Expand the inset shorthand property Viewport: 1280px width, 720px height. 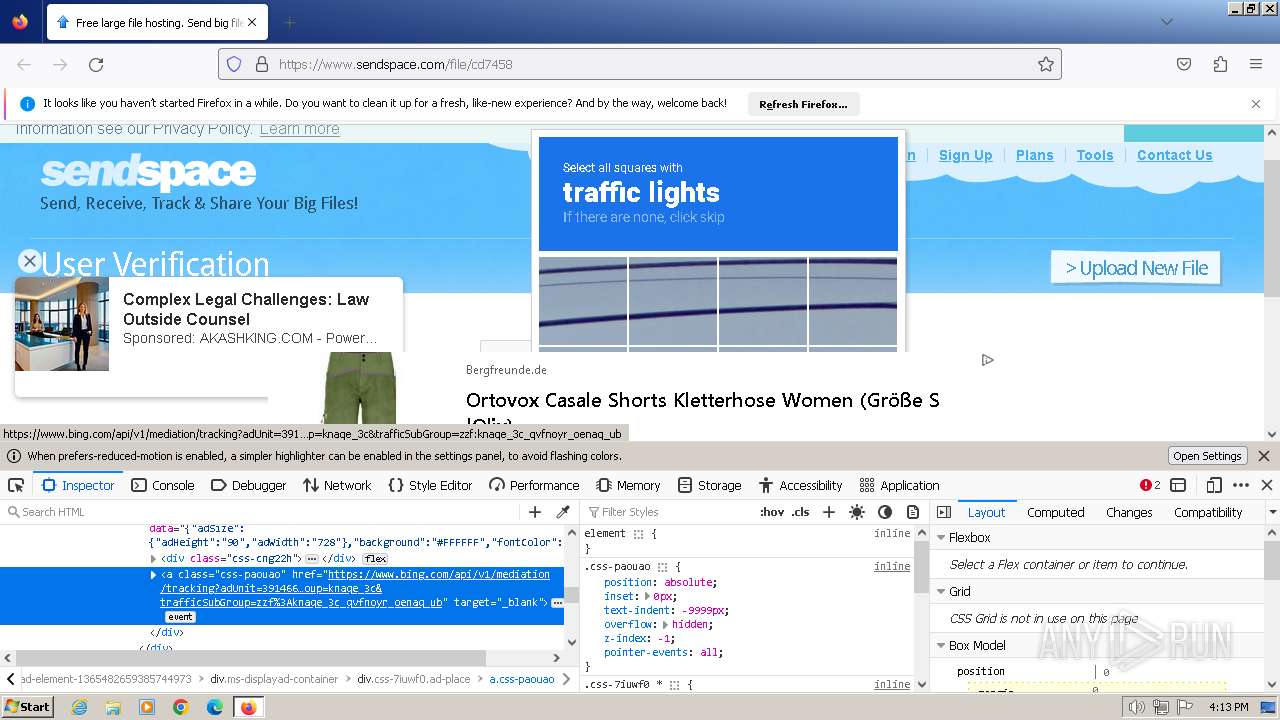647,596
